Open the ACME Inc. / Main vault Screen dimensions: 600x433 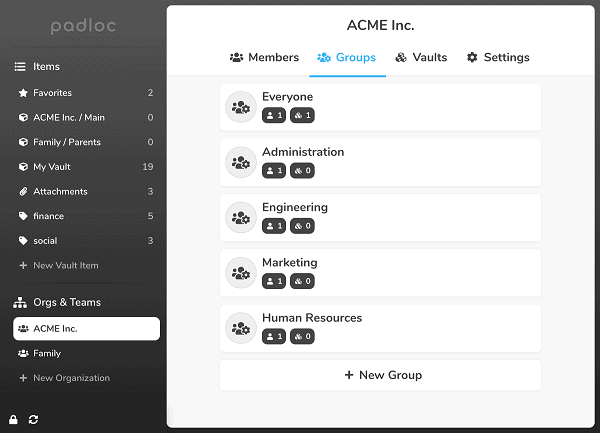tap(86, 117)
